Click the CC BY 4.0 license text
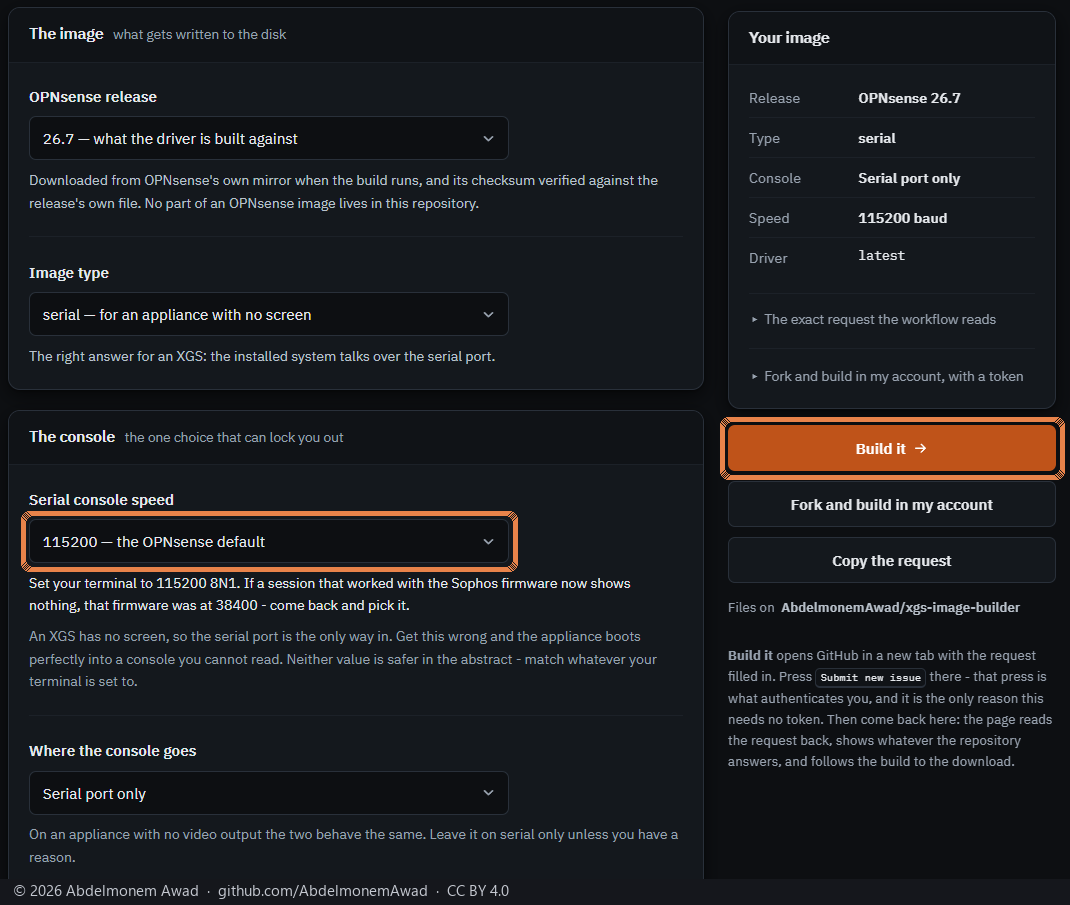This screenshot has width=1070, height=905. pos(478,891)
